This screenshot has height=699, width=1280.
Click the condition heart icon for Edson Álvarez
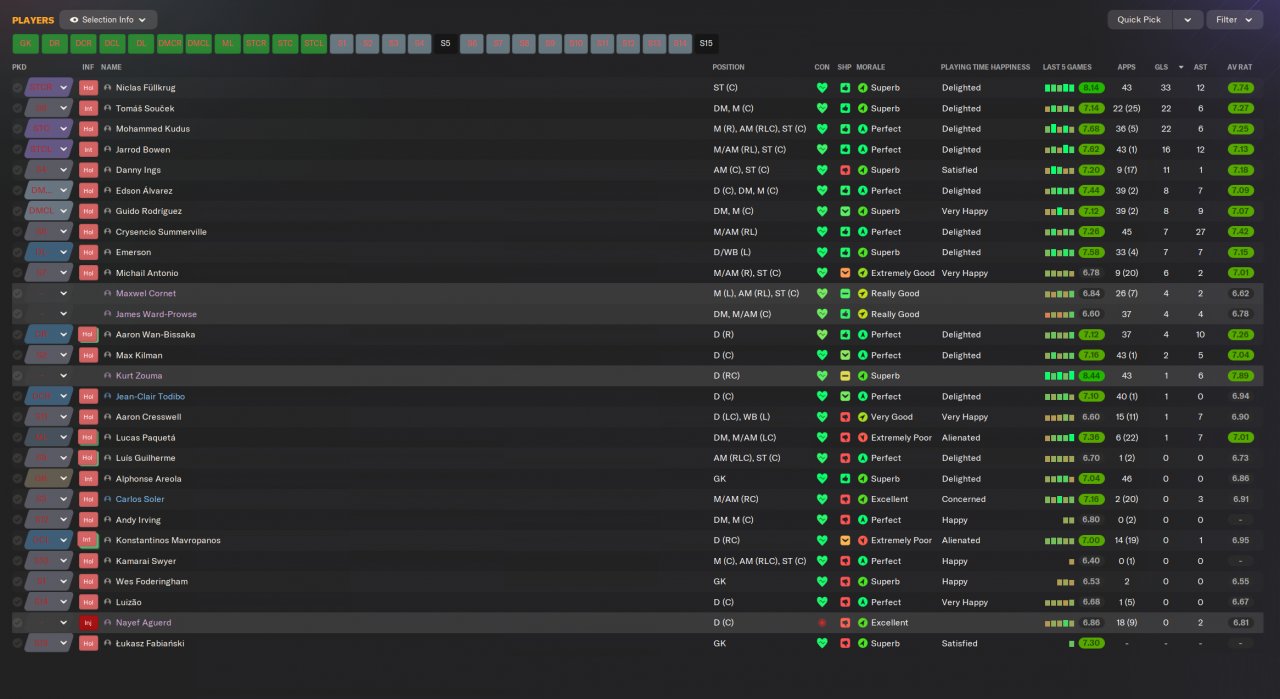coord(822,191)
